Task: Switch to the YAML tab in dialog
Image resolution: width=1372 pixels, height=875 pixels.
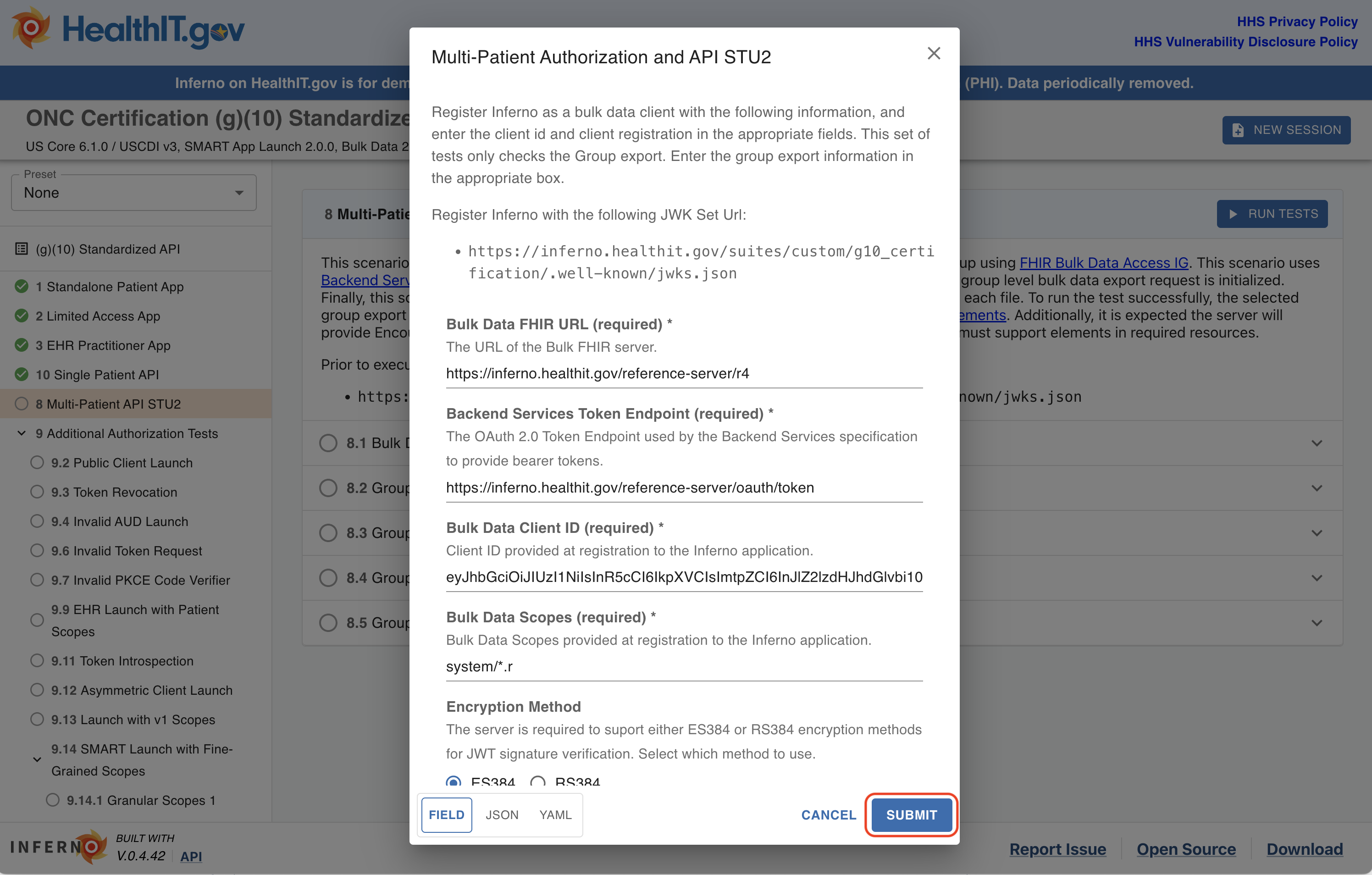Action: [x=556, y=814]
